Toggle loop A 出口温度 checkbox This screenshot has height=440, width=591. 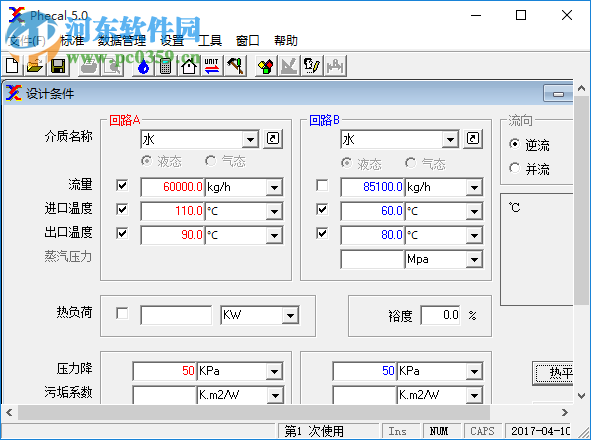pyautogui.click(x=122, y=233)
